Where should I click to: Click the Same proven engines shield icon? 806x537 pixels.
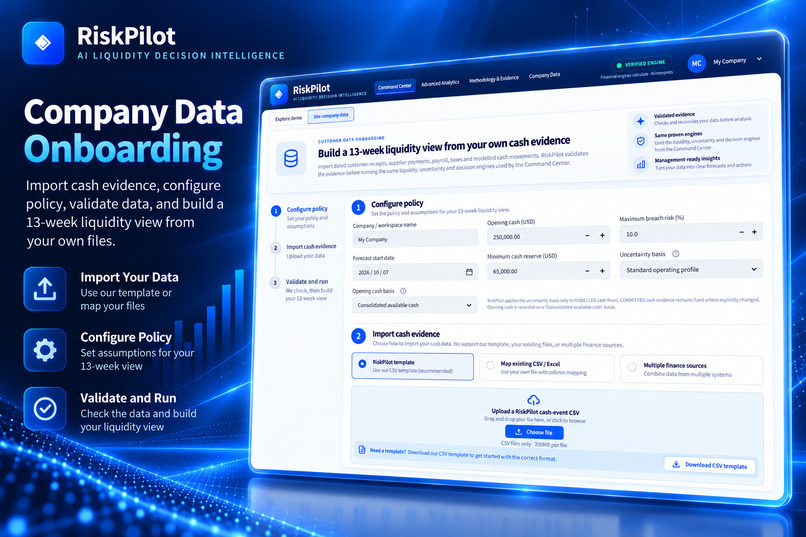tap(640, 141)
